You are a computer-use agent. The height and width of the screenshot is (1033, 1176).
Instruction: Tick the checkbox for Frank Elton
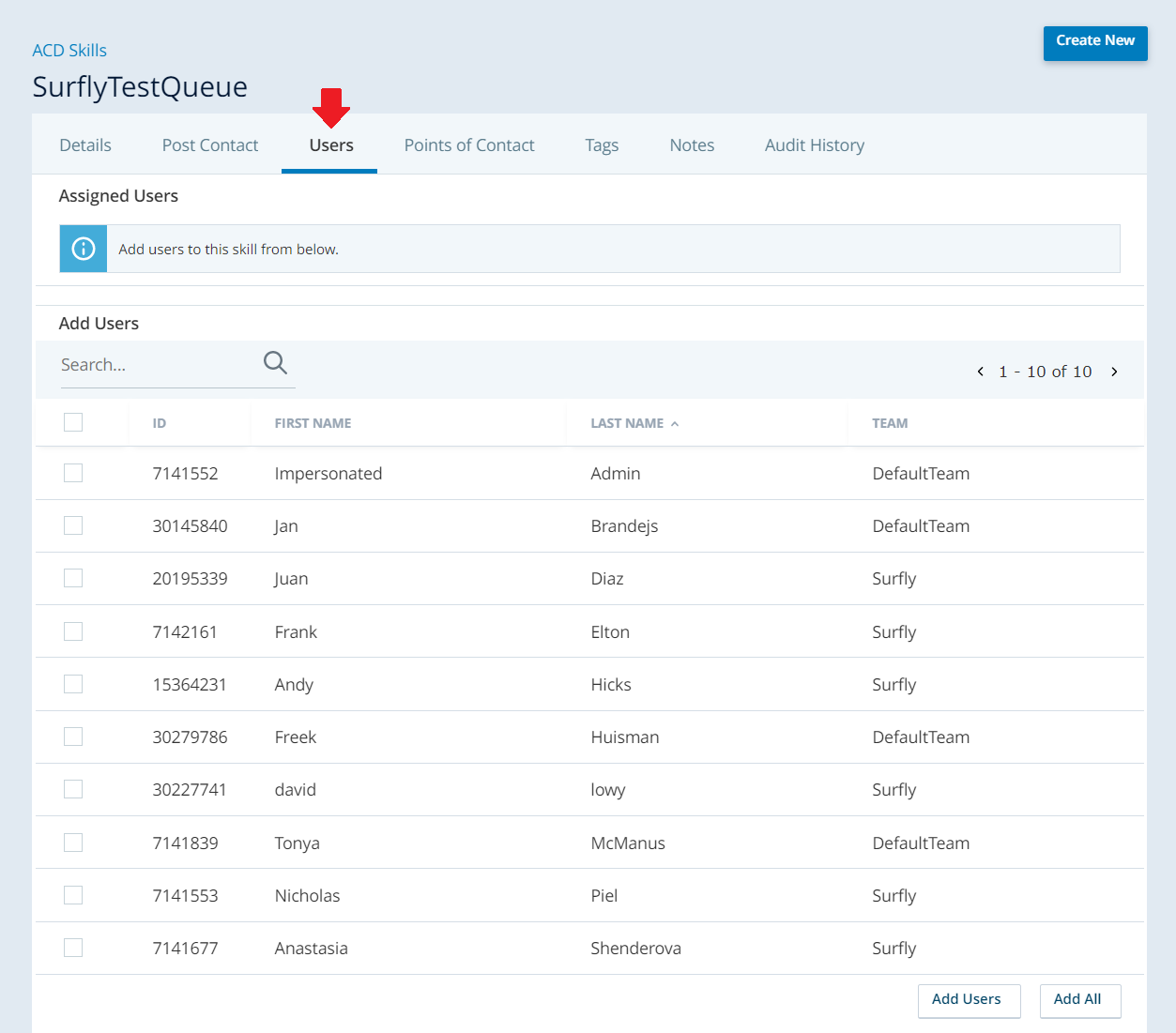coord(73,631)
